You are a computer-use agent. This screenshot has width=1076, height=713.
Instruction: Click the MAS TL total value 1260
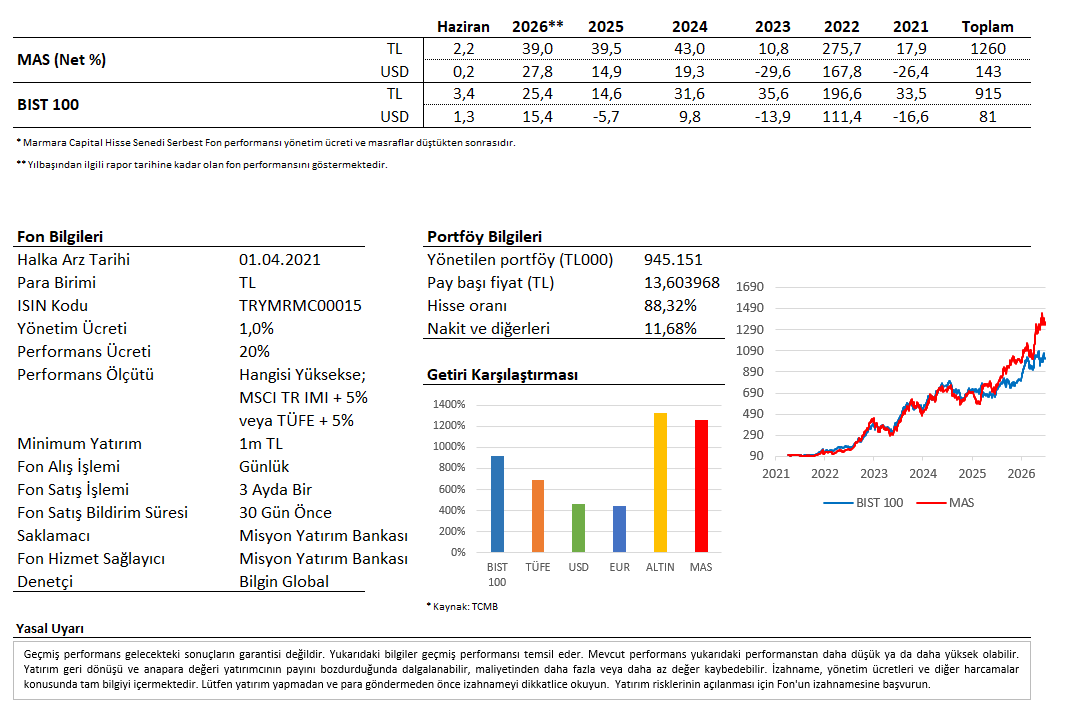click(987, 49)
